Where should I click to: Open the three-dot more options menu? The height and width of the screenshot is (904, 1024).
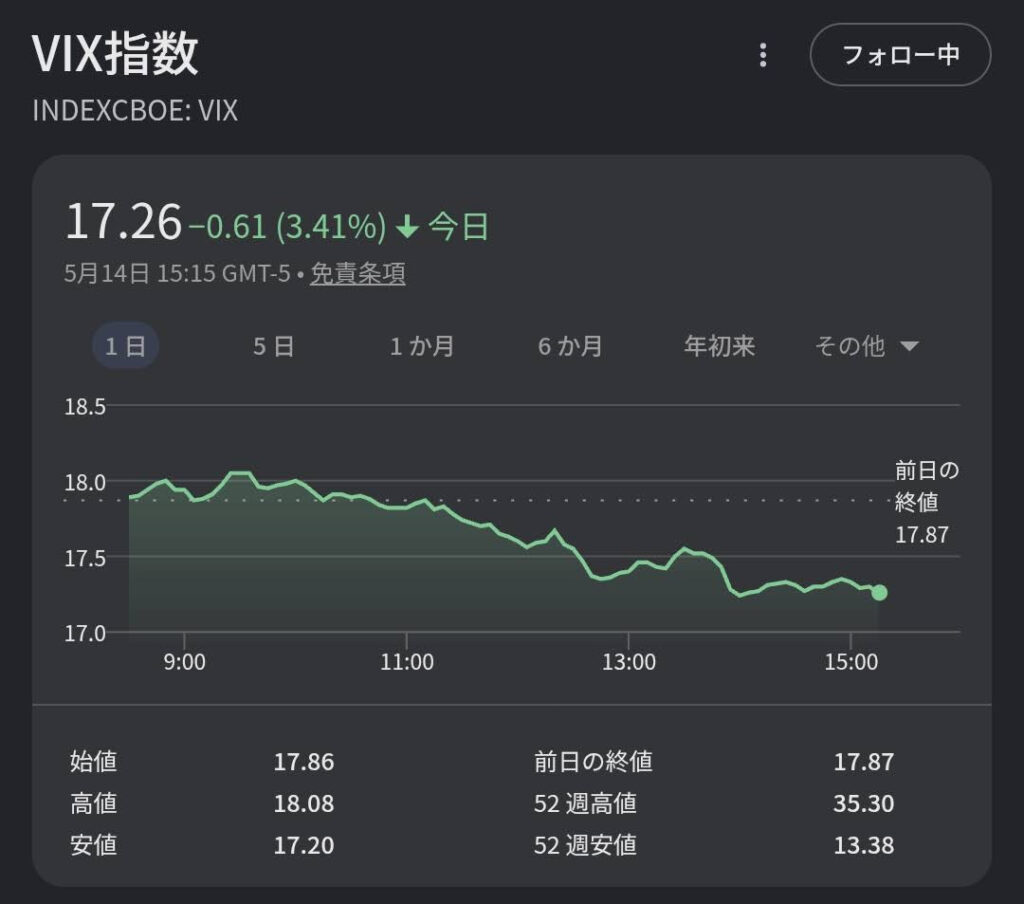click(763, 56)
